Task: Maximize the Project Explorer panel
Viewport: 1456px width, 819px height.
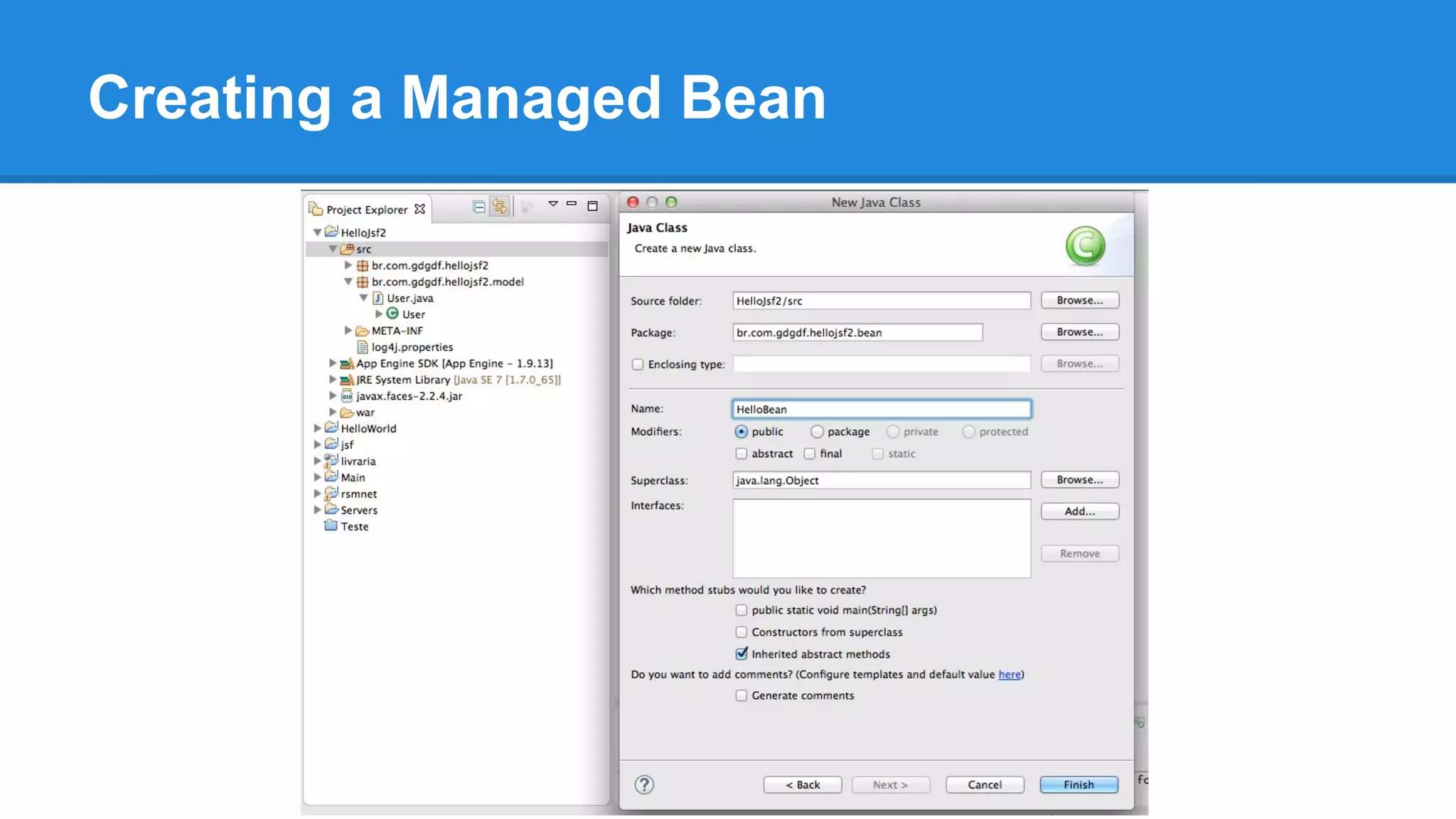Action: point(592,206)
